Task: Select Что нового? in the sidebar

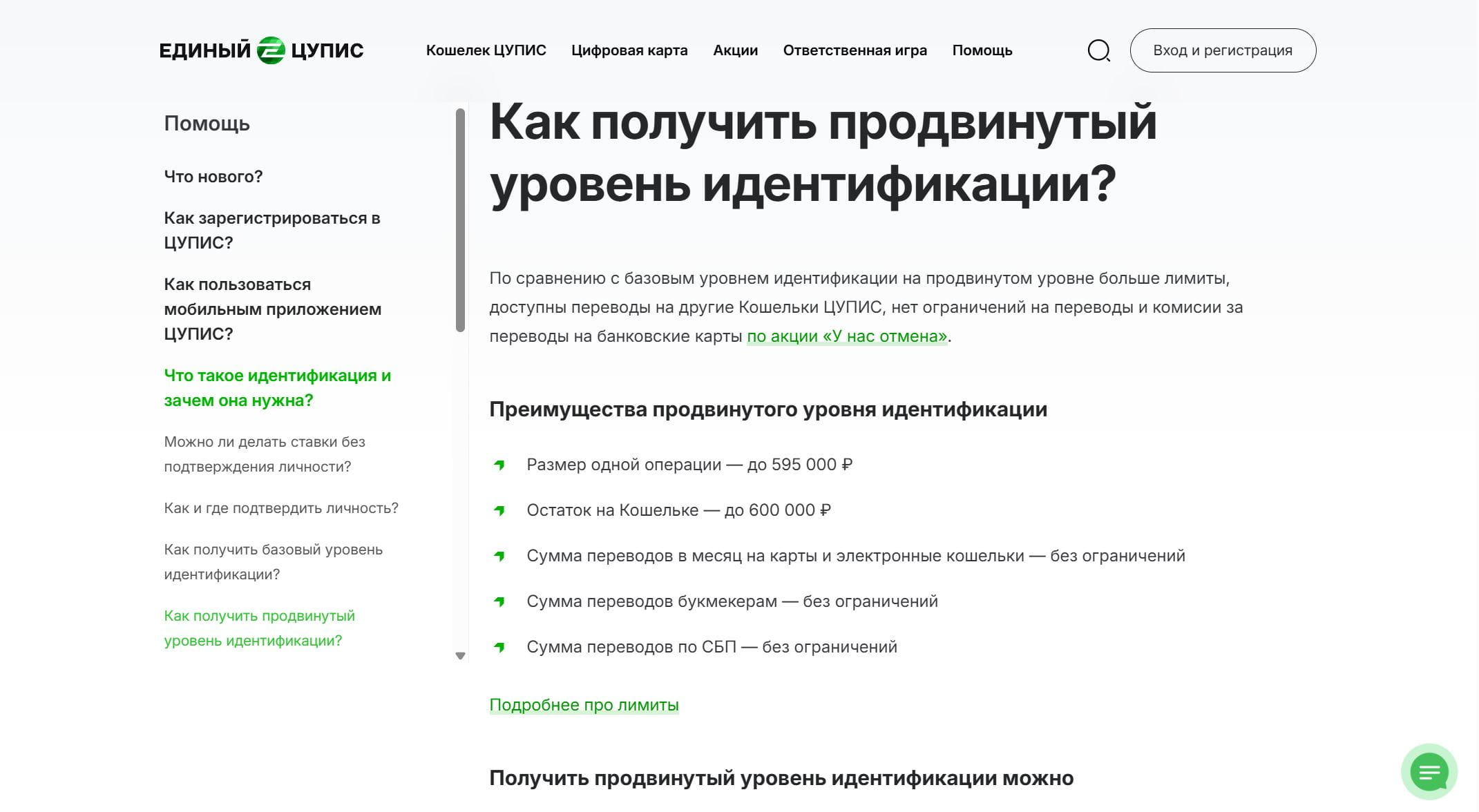Action: 213,177
